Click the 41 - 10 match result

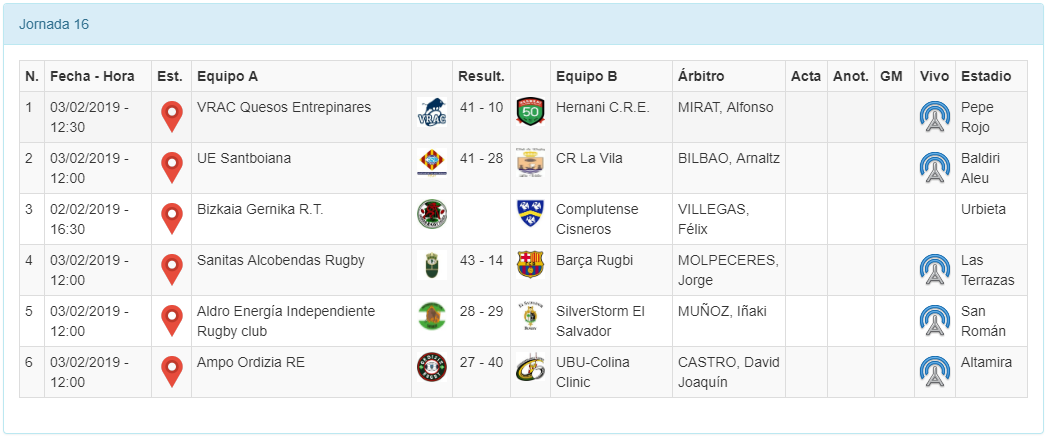click(481, 107)
